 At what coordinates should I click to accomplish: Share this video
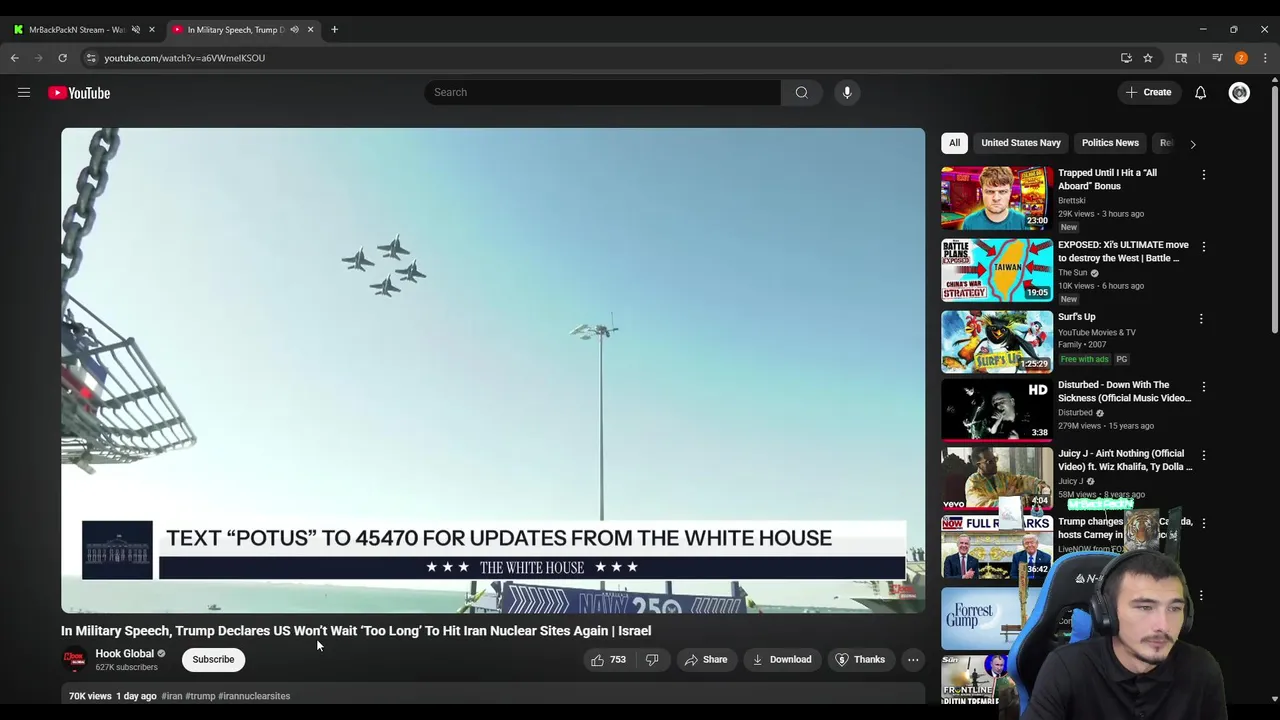[x=705, y=660]
